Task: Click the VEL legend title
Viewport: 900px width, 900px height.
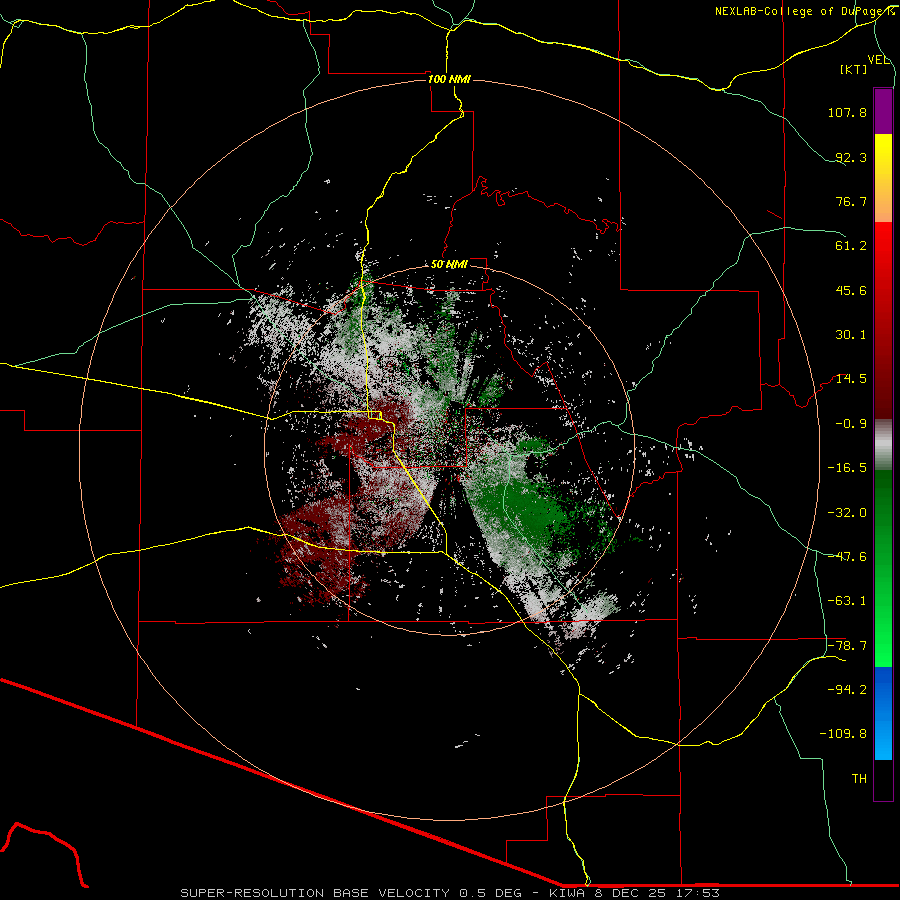Action: click(879, 60)
